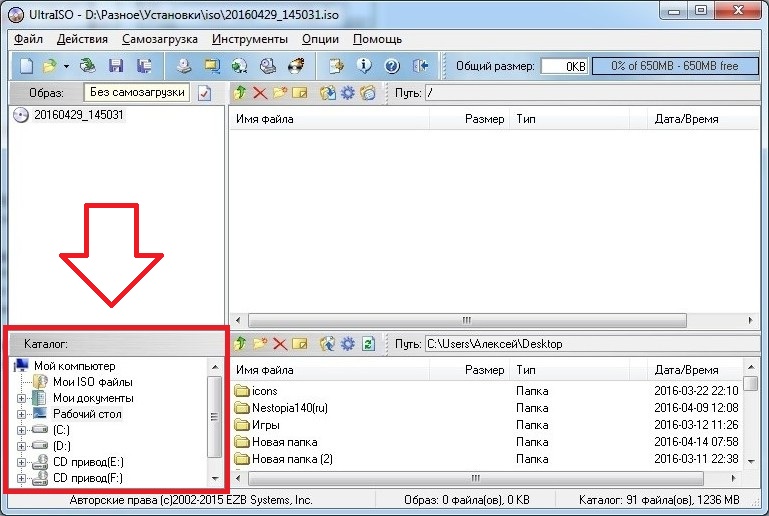Image resolution: width=769 pixels, height=516 pixels.
Task: Expand the (C:) drive tree node
Action: (x=22, y=430)
